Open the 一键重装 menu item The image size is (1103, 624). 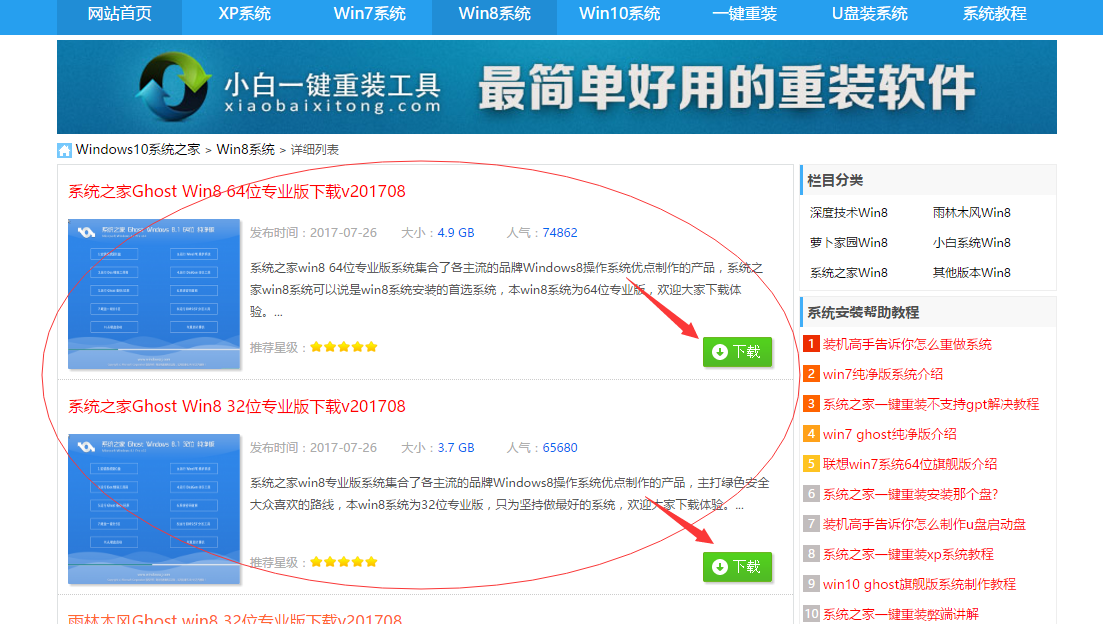tap(744, 14)
